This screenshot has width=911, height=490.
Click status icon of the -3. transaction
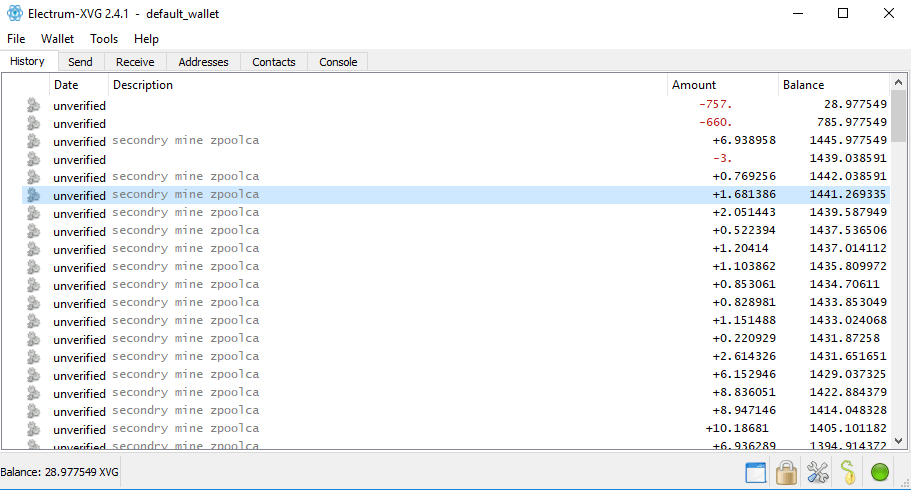[x=34, y=159]
